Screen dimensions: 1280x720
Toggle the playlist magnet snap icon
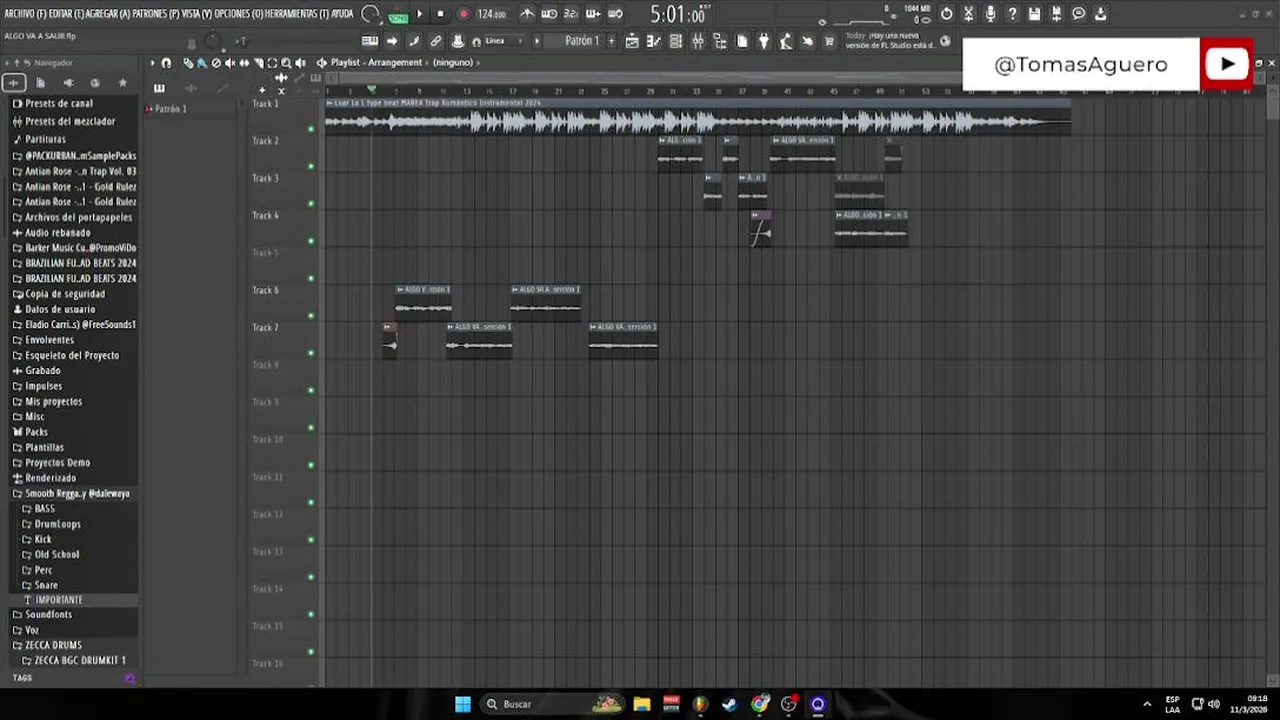pyautogui.click(x=166, y=63)
